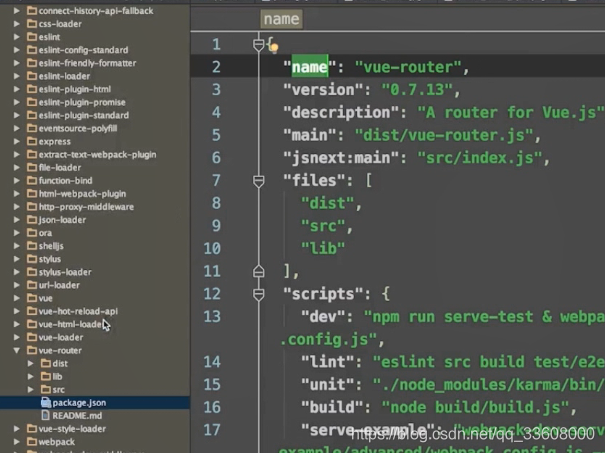Click the "node build/build.js" value
The height and width of the screenshot is (453, 605).
coord(475,407)
